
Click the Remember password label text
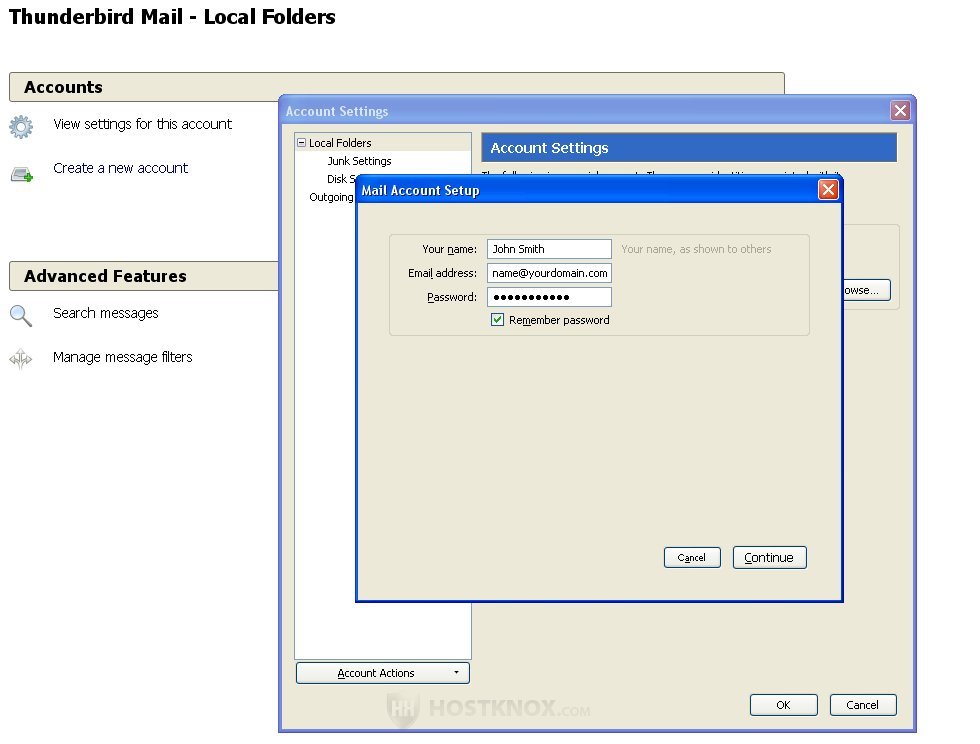click(559, 319)
